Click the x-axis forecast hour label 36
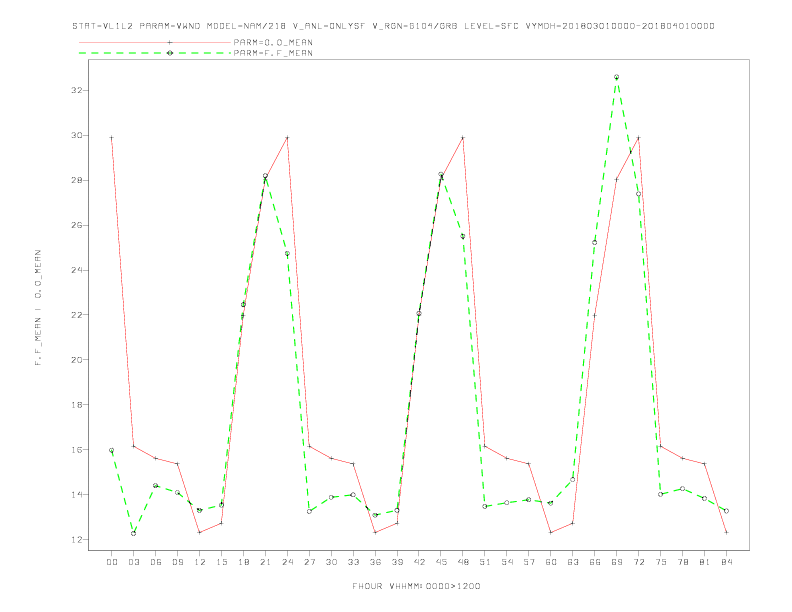 click(375, 562)
